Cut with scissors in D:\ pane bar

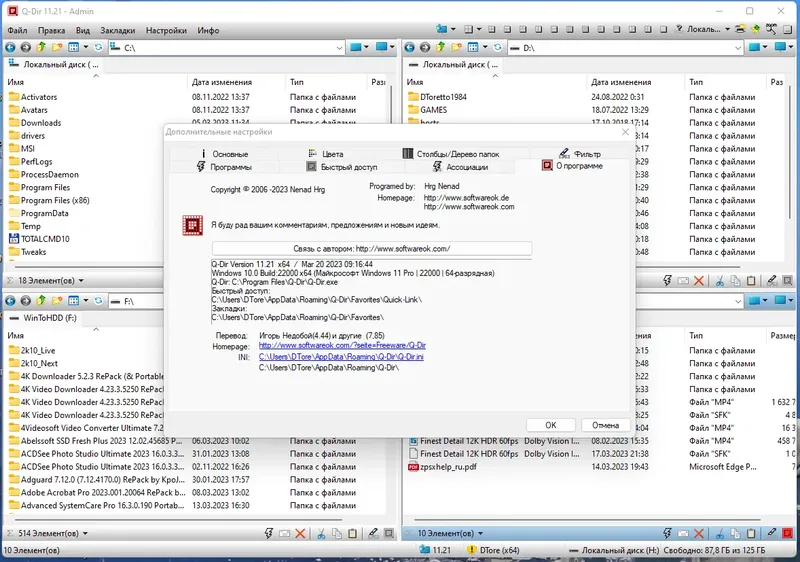click(x=720, y=280)
